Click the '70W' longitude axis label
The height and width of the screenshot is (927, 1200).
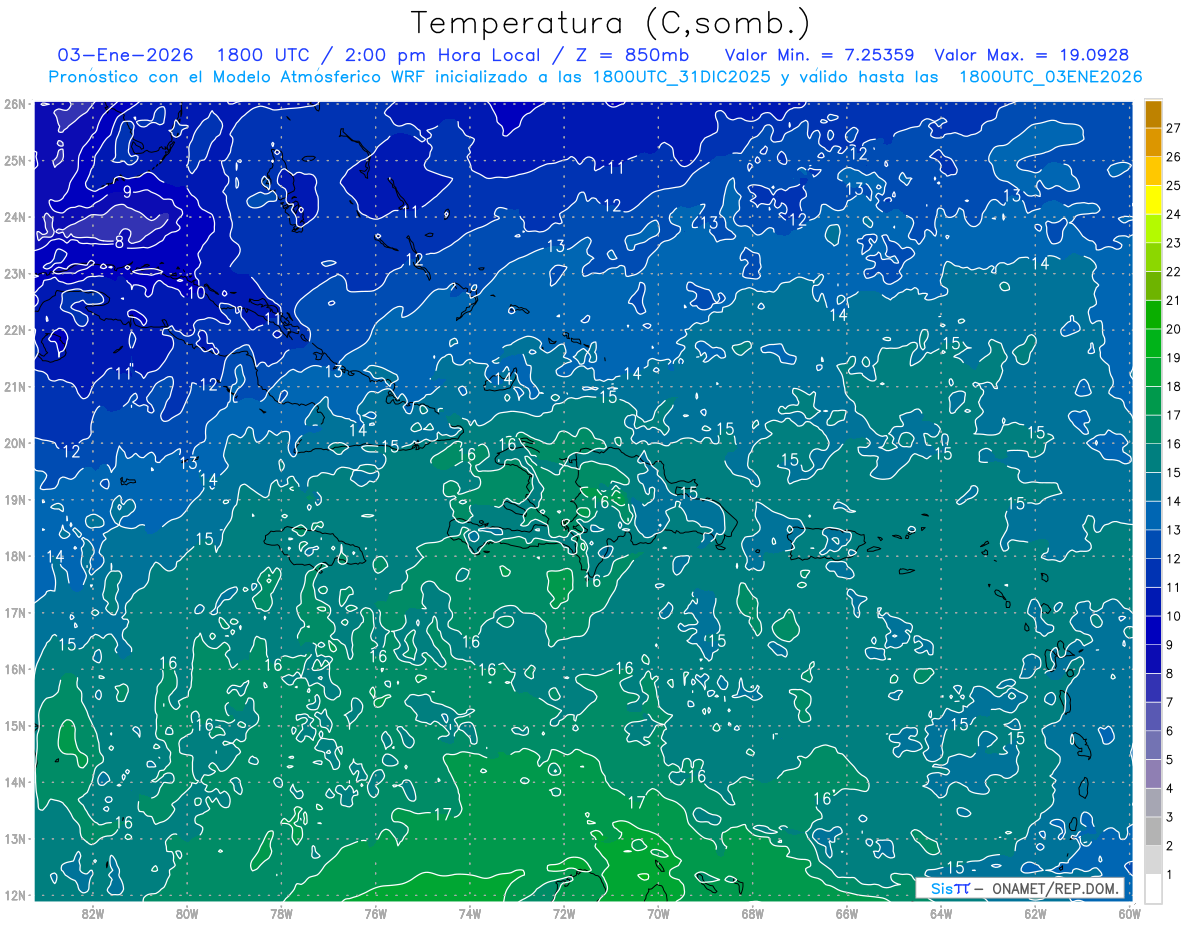658,913
